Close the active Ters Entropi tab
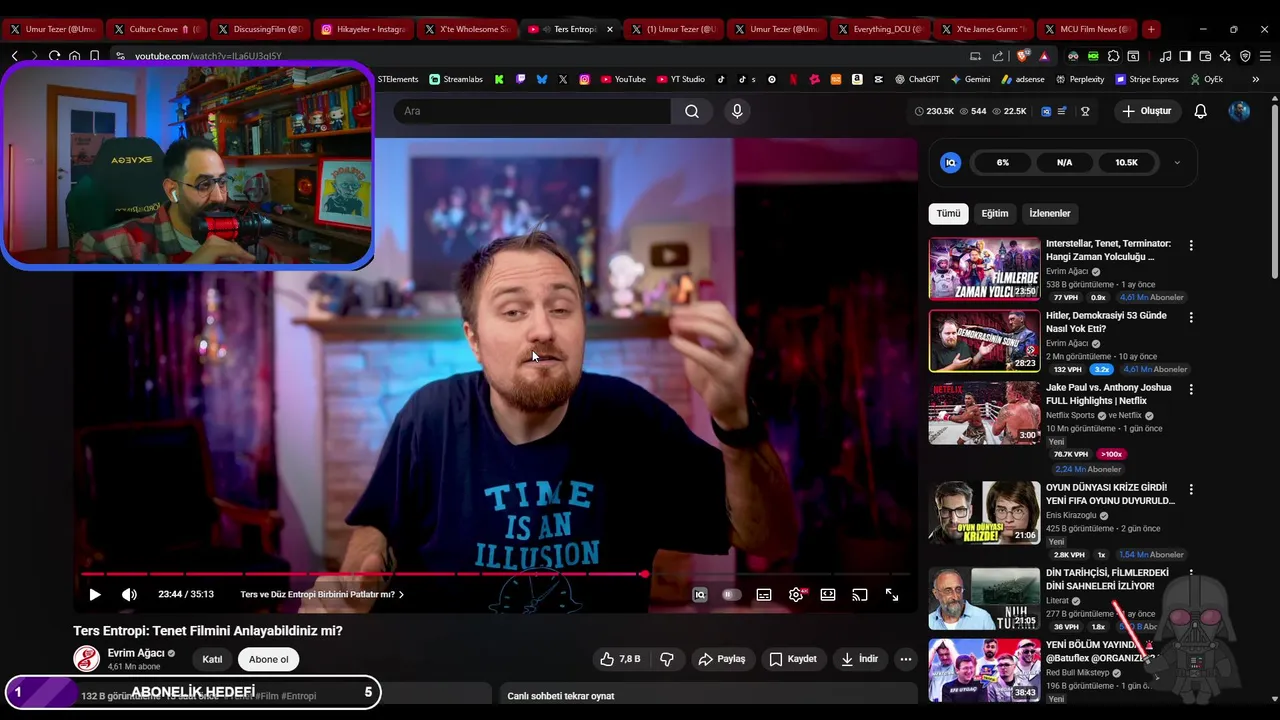Image resolution: width=1280 pixels, height=720 pixels. [x=610, y=29]
